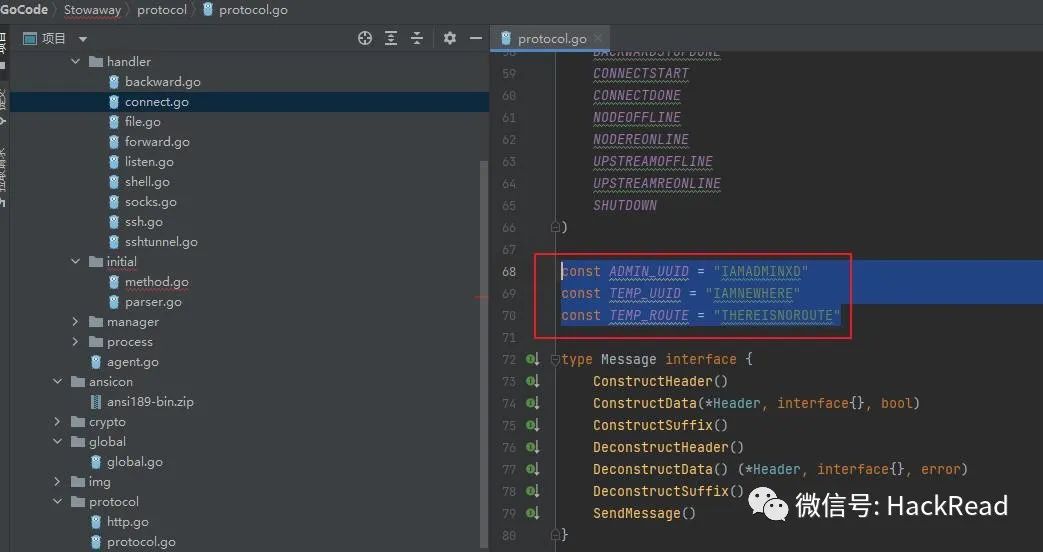The width and height of the screenshot is (1043, 552).
Task: Click implementations gutter icon at line 72
Action: pos(532,360)
